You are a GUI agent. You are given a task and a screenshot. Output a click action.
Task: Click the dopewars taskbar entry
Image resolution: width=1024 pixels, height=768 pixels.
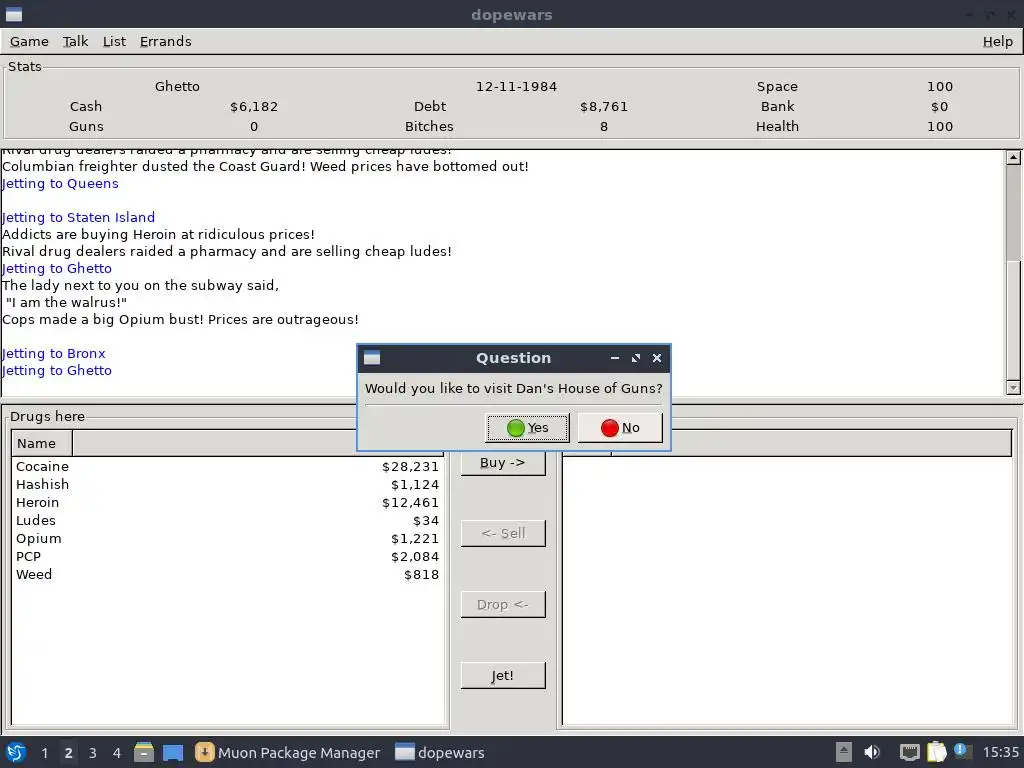click(x=440, y=753)
